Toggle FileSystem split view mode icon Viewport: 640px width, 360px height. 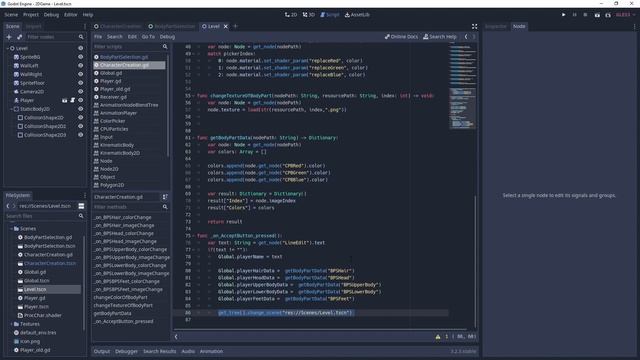[x=81, y=206]
